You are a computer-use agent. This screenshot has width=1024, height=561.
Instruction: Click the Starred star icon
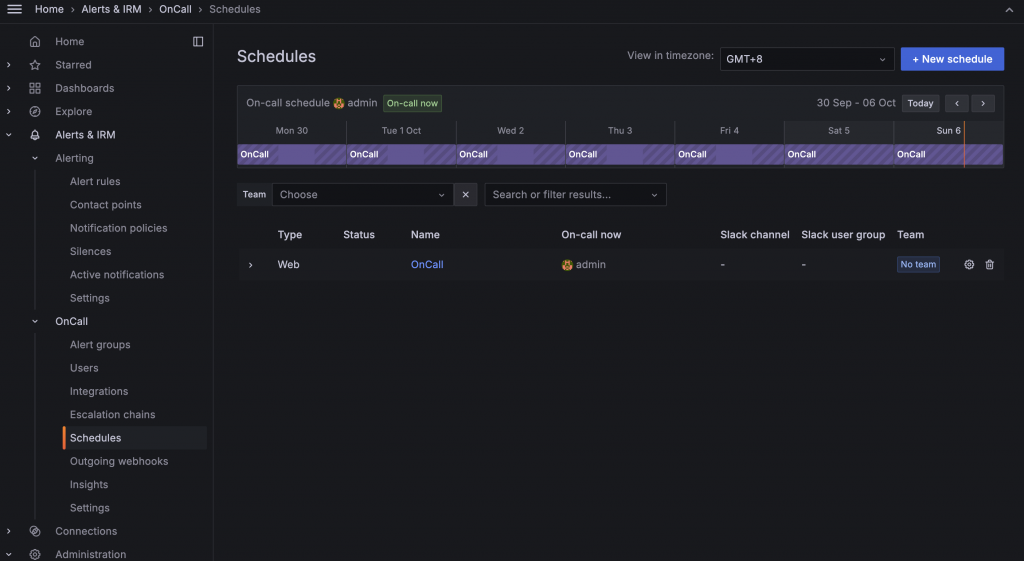[35, 65]
